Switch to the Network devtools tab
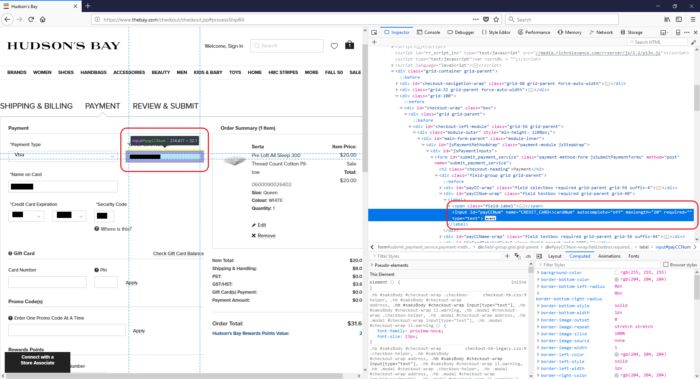The image size is (700, 379). coord(601,32)
